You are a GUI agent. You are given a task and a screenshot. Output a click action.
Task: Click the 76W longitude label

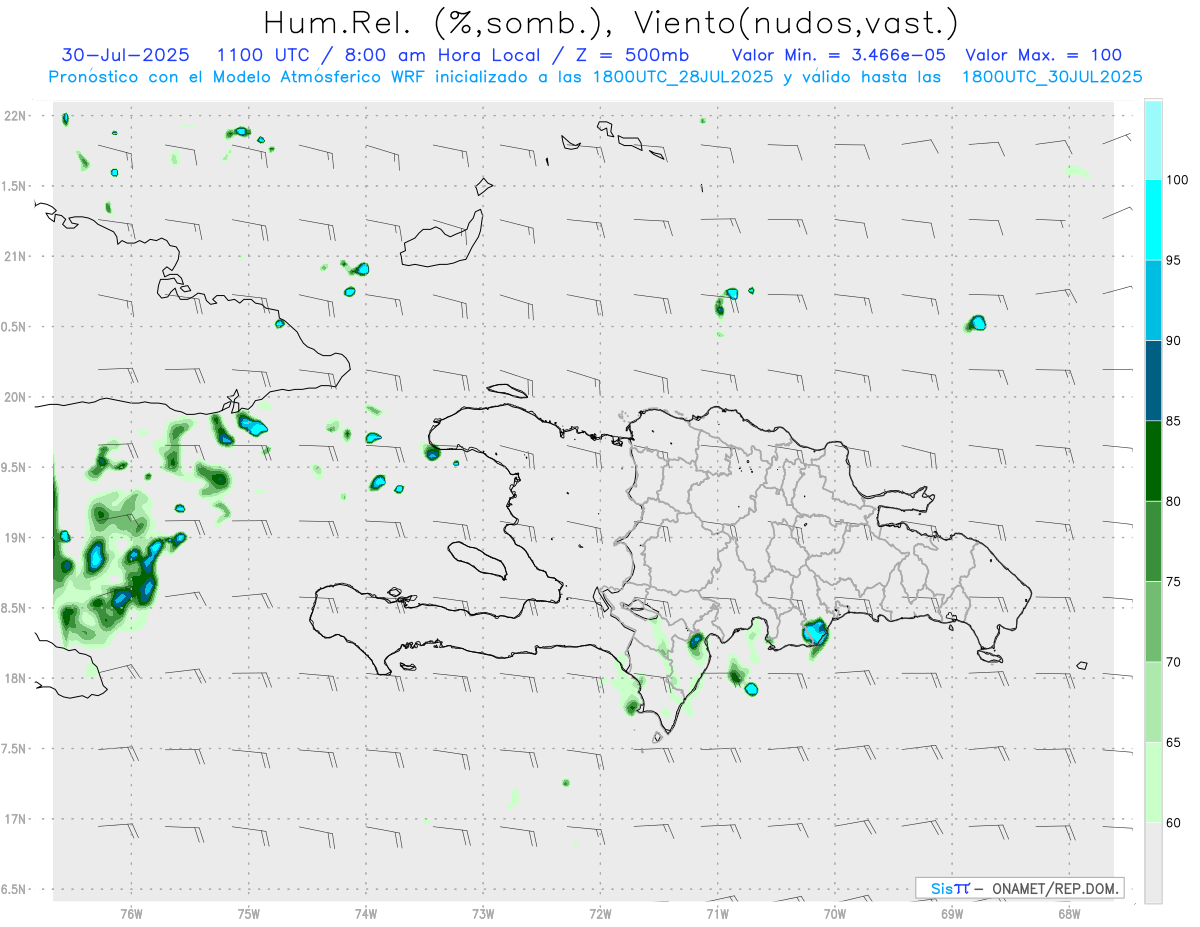pyautogui.click(x=131, y=913)
